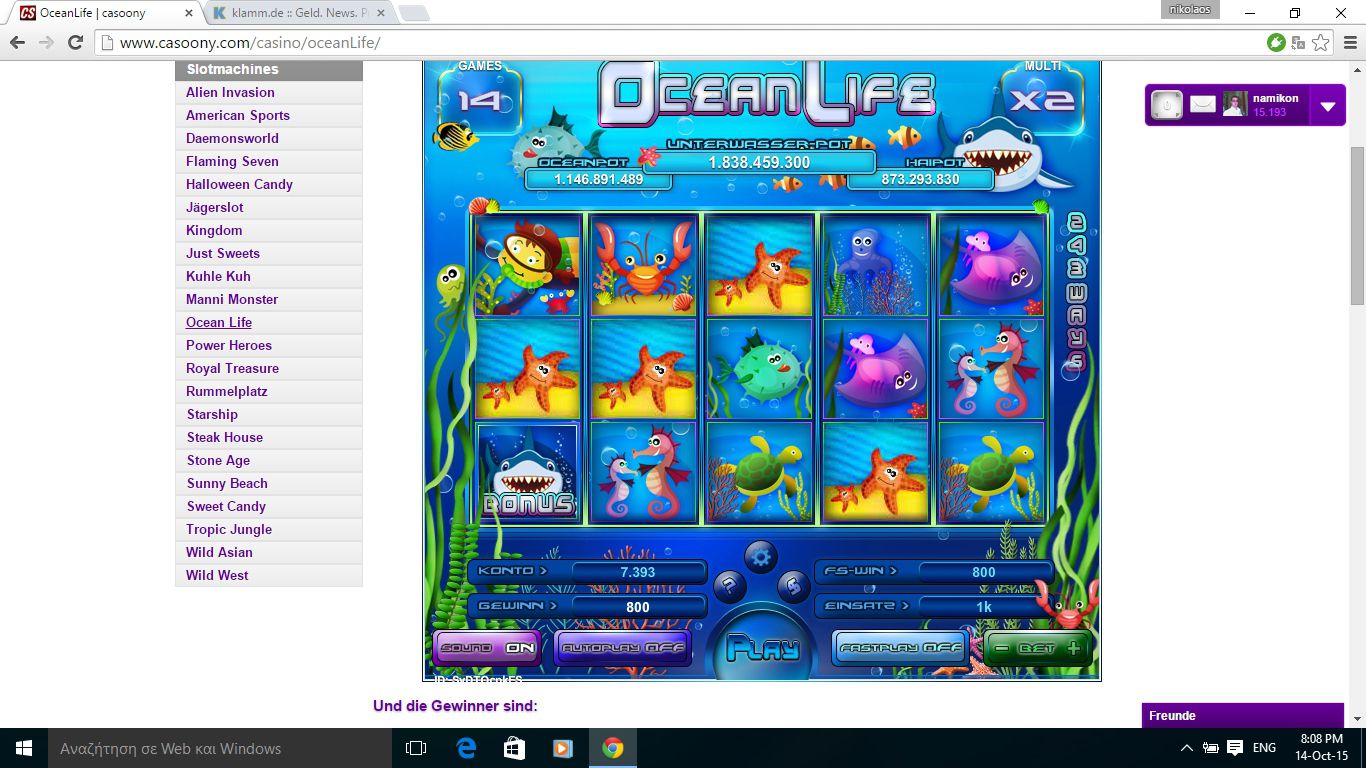
Task: Click the Haipot value 873.293.830
Action: tap(920, 179)
